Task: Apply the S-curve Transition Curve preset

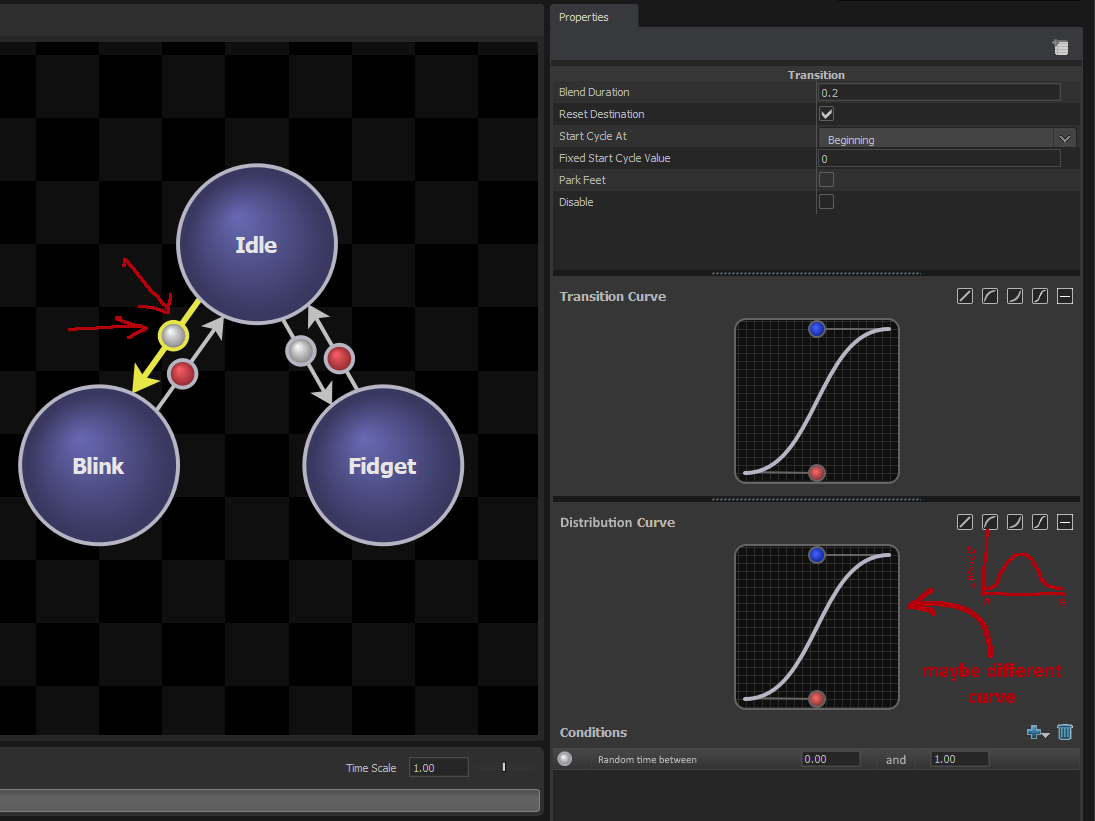Action: 1040,296
